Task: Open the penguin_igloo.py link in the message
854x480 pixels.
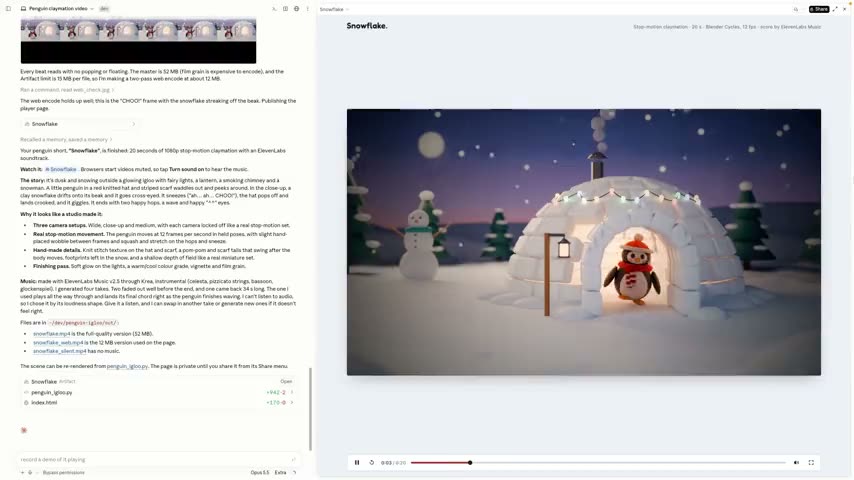Action: click(127, 366)
